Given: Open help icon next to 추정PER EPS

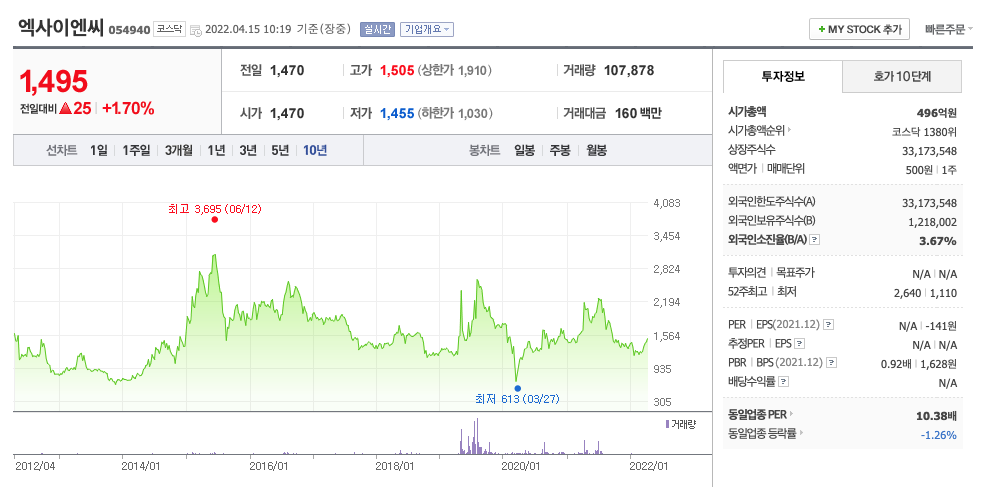Looking at the screenshot, I should point(800,344).
